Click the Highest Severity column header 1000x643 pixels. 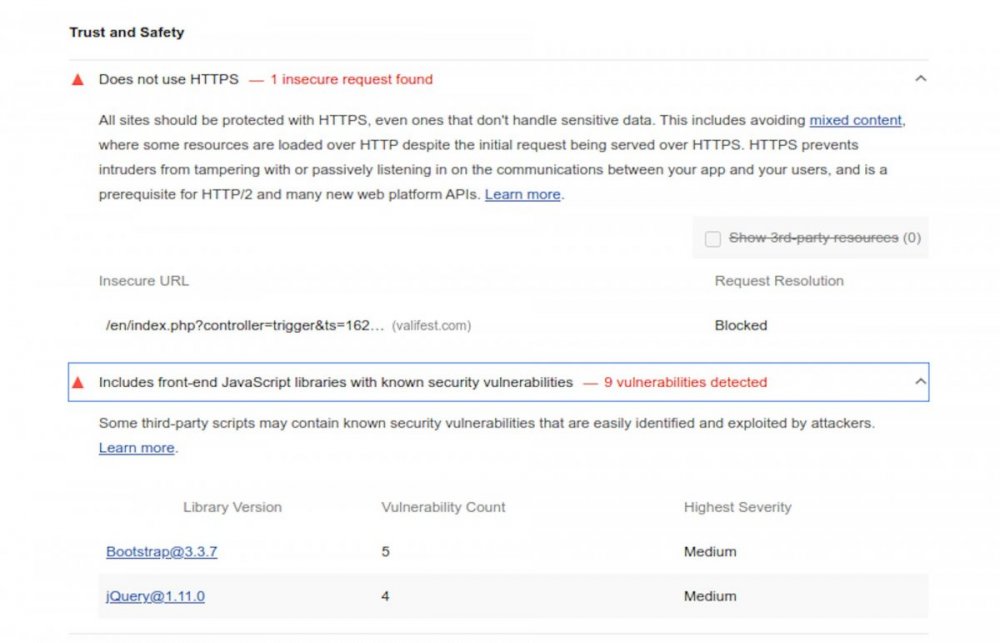(x=737, y=507)
